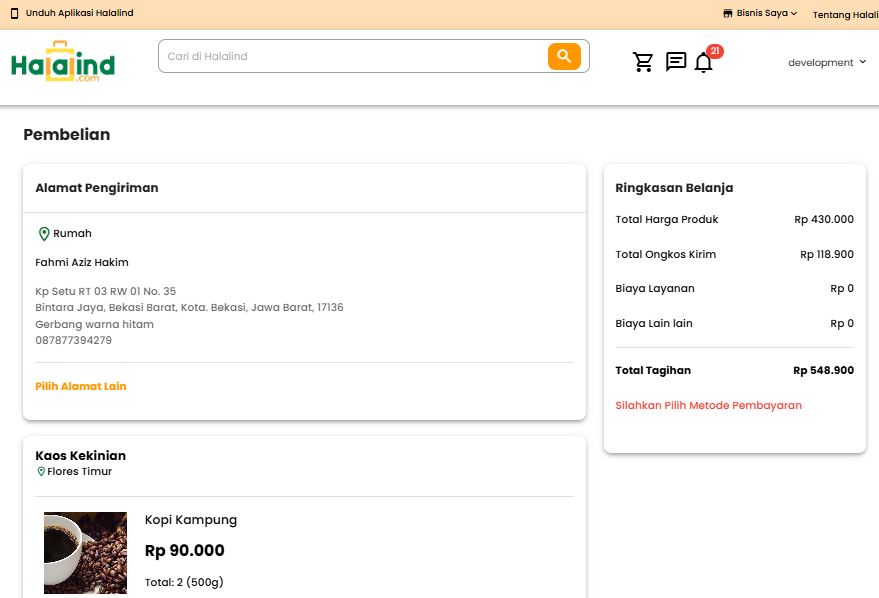The width and height of the screenshot is (879, 598).
Task: Click Pilih Alamat Lain link
Action: 81,386
